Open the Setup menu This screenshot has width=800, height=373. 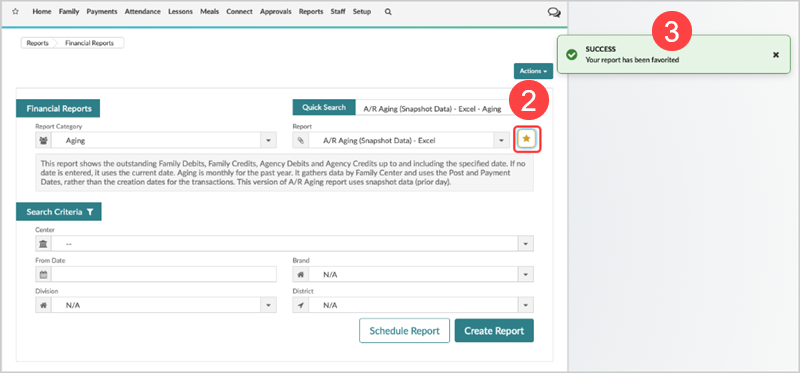(362, 11)
